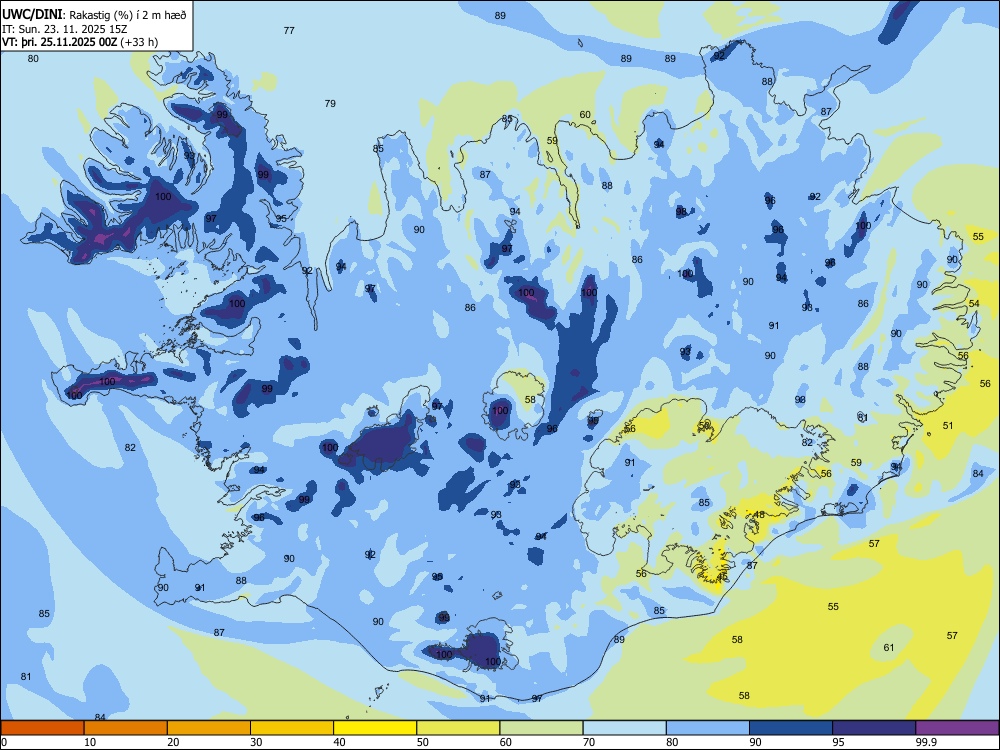Select the 95–99.9 navy legend swatch
This screenshot has width=1000, height=750.
[874, 728]
